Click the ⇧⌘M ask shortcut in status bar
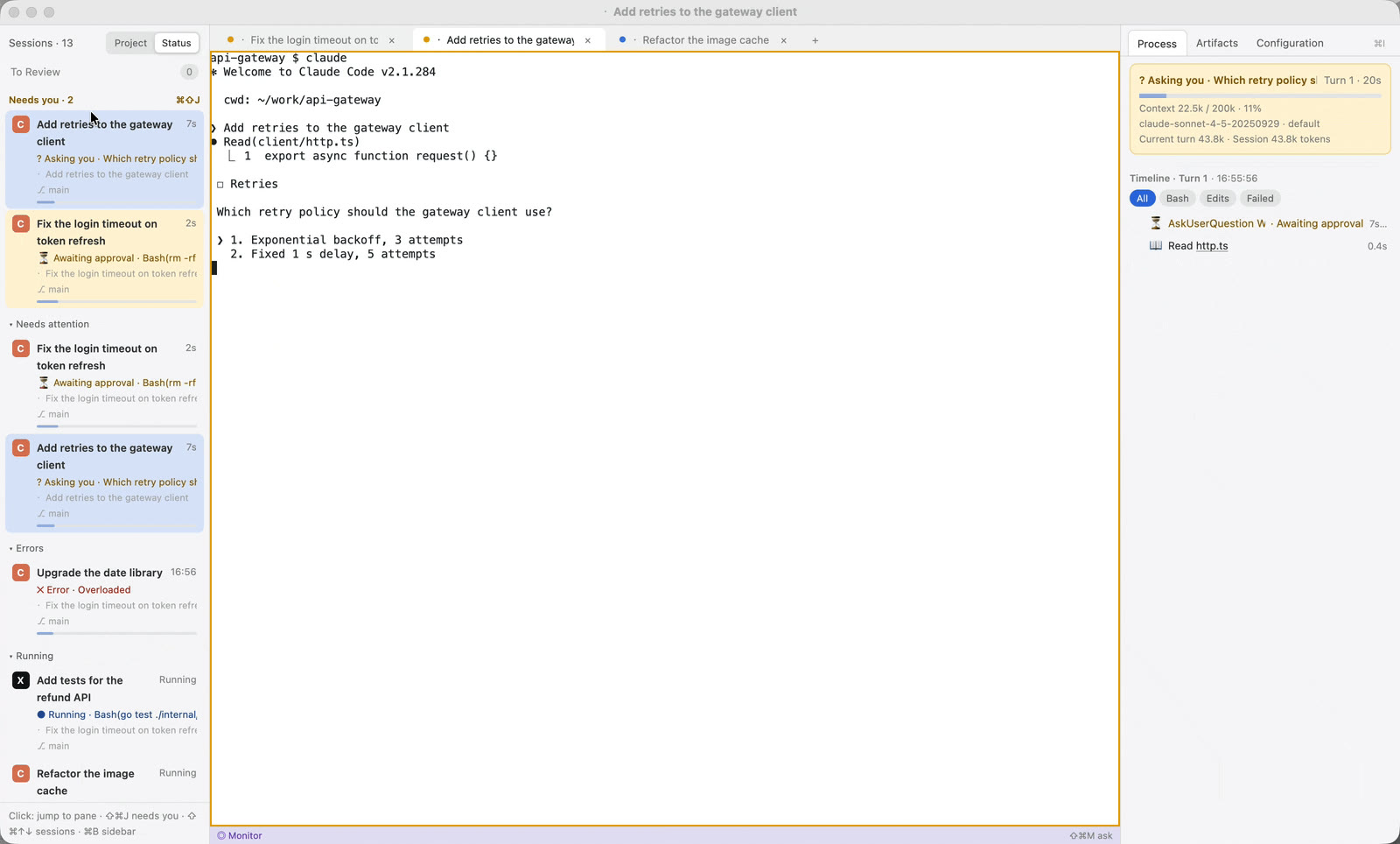This screenshot has width=1400, height=844. click(x=1091, y=835)
